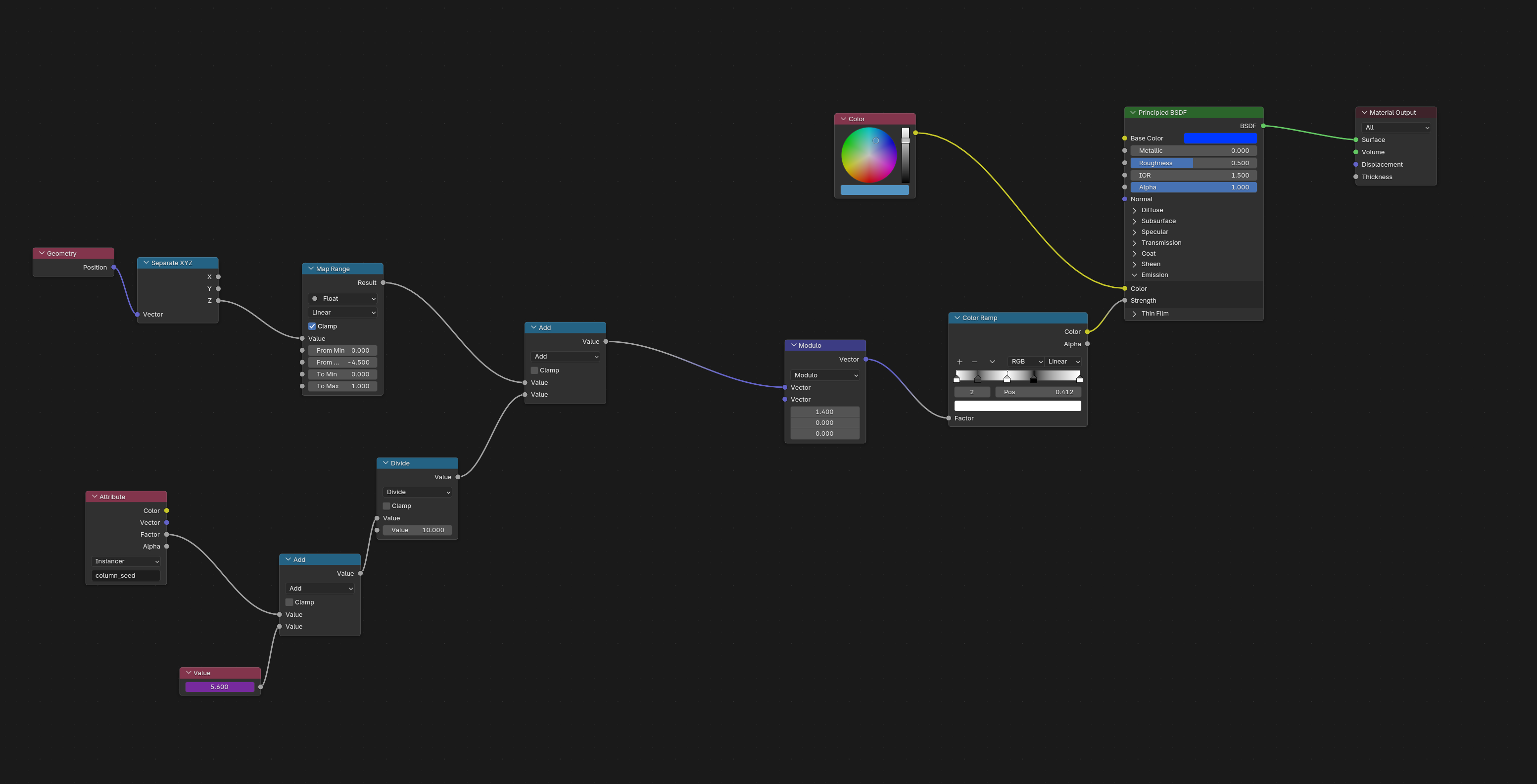Open the Color Ramp tools chevron menu
The image size is (1537, 784).
[x=992, y=362]
